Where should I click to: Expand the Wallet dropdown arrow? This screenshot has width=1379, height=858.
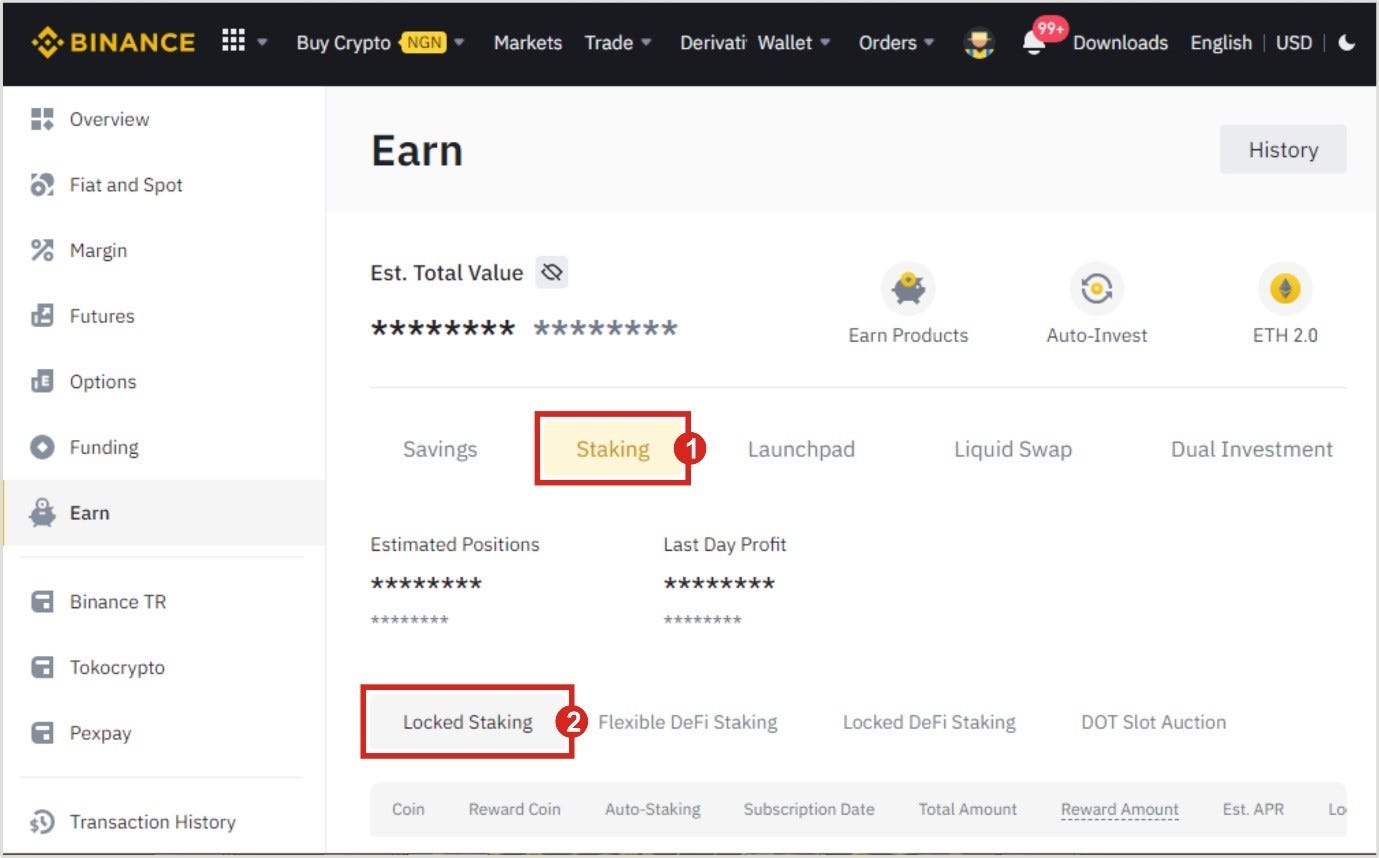(x=825, y=43)
